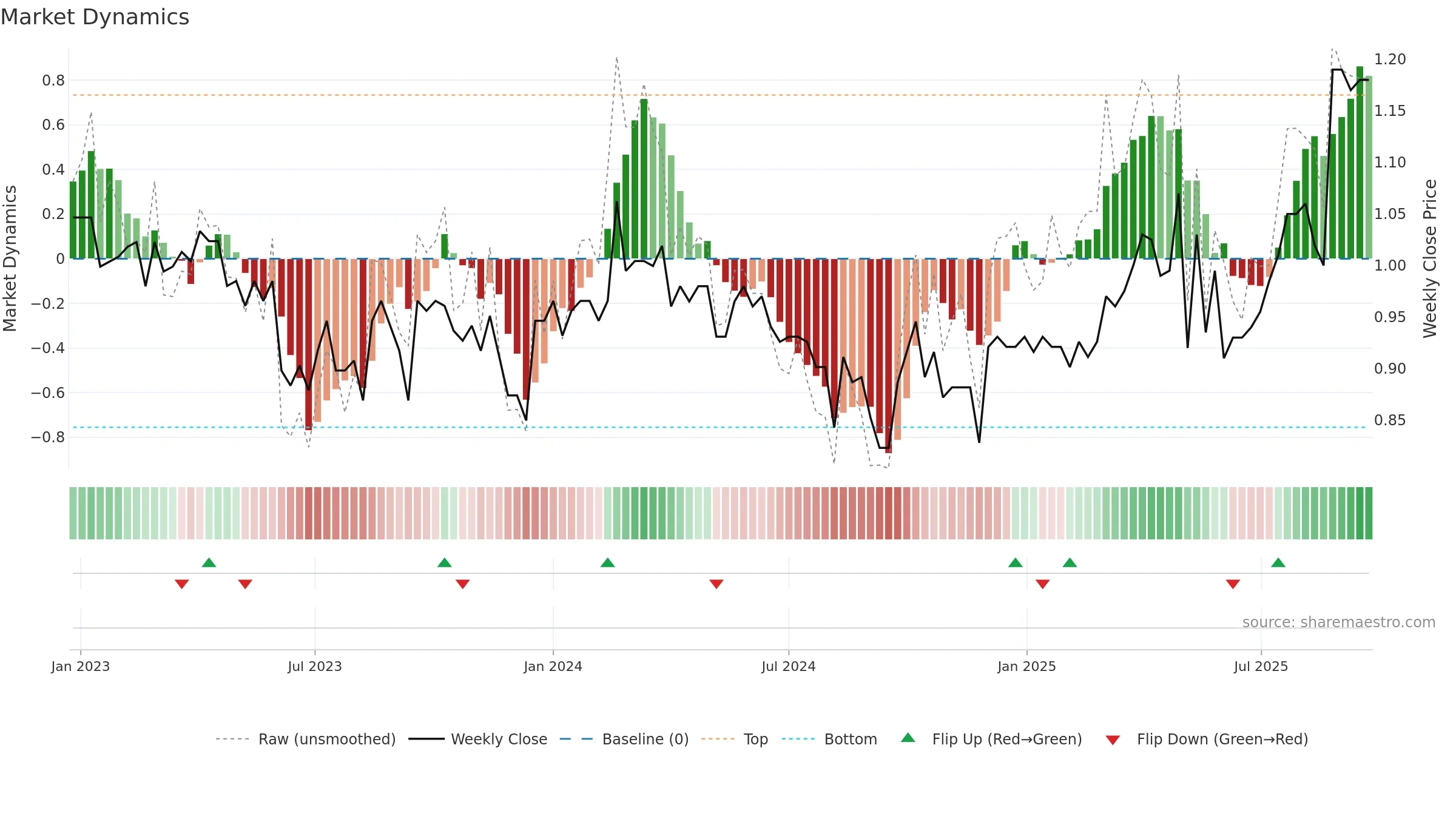Click the Jan 2024 axis label
1456x819 pixels.
click(553, 666)
